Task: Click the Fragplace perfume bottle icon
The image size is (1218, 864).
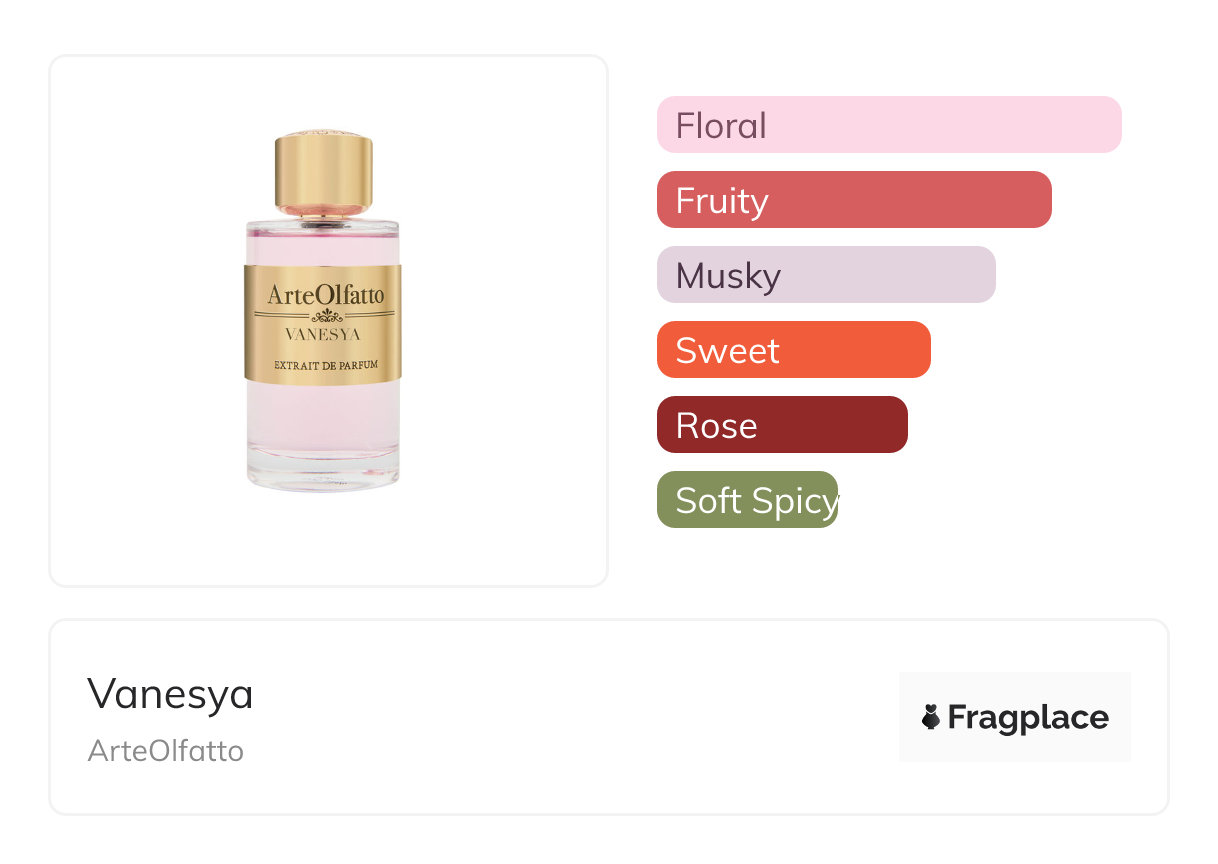Action: coord(931,717)
